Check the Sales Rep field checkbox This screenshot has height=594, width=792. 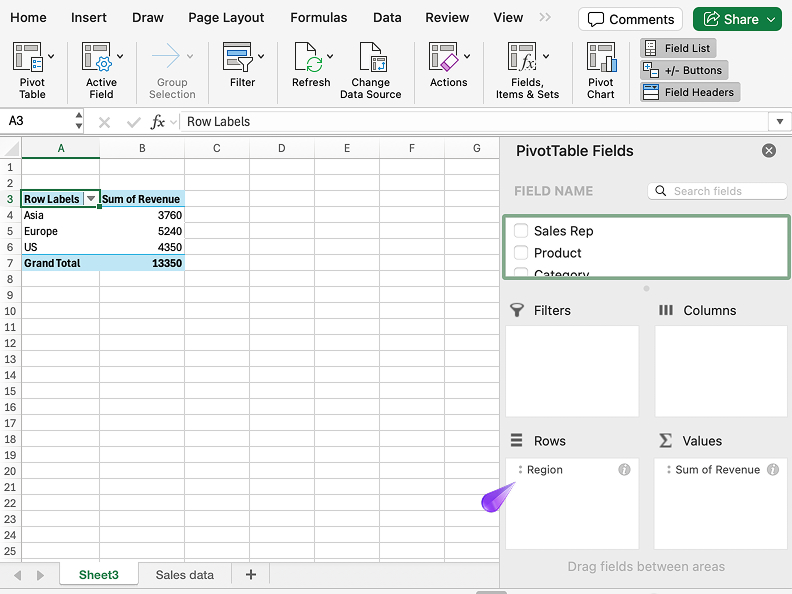tap(521, 231)
